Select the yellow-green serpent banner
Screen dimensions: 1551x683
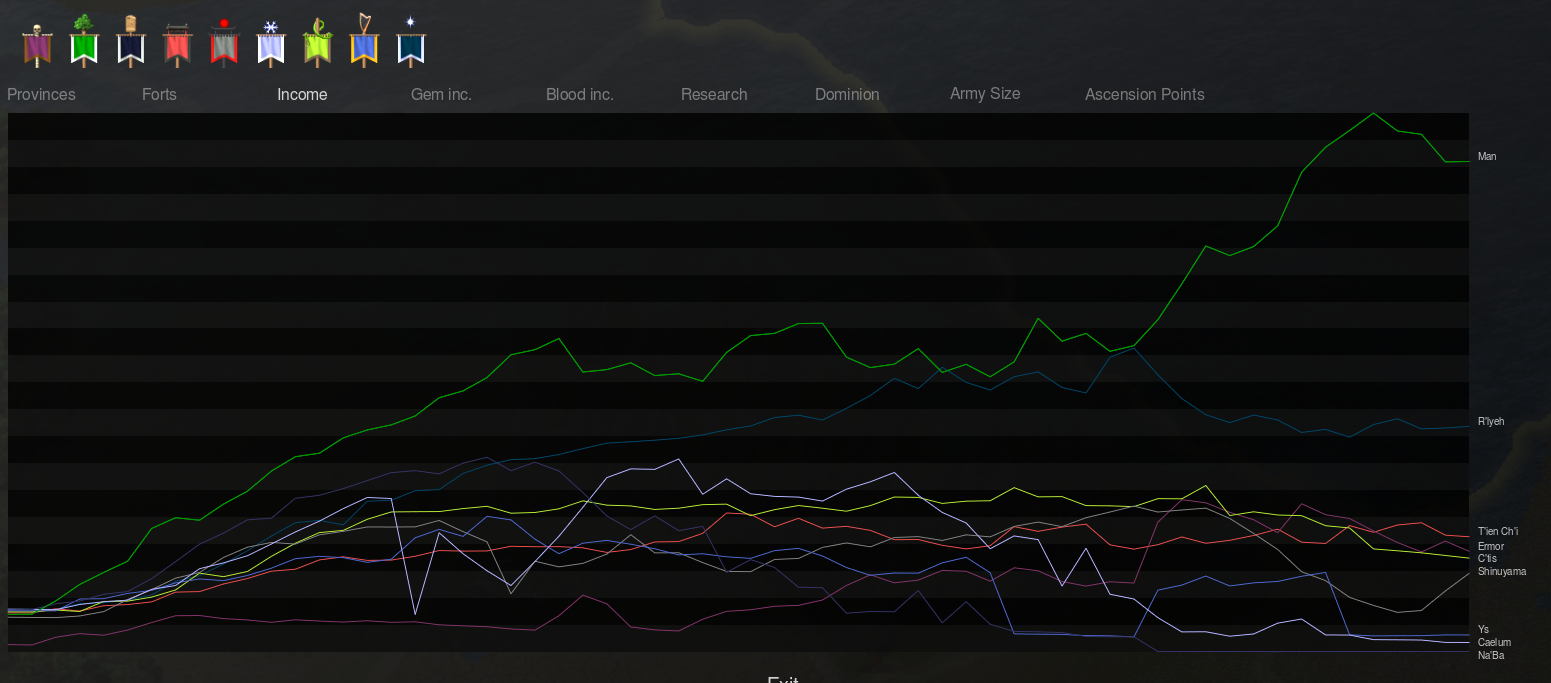point(318,42)
